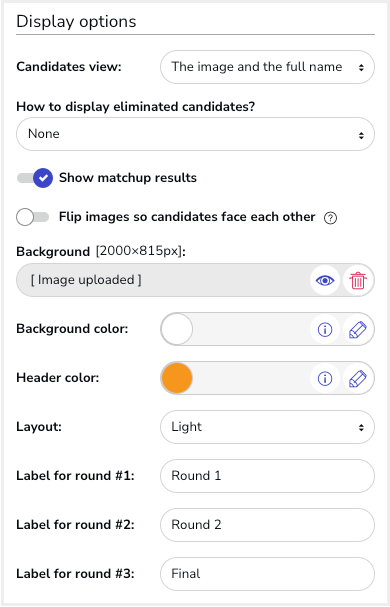Focus the Label for round #1 field
390x607 pixels.
tap(267, 476)
